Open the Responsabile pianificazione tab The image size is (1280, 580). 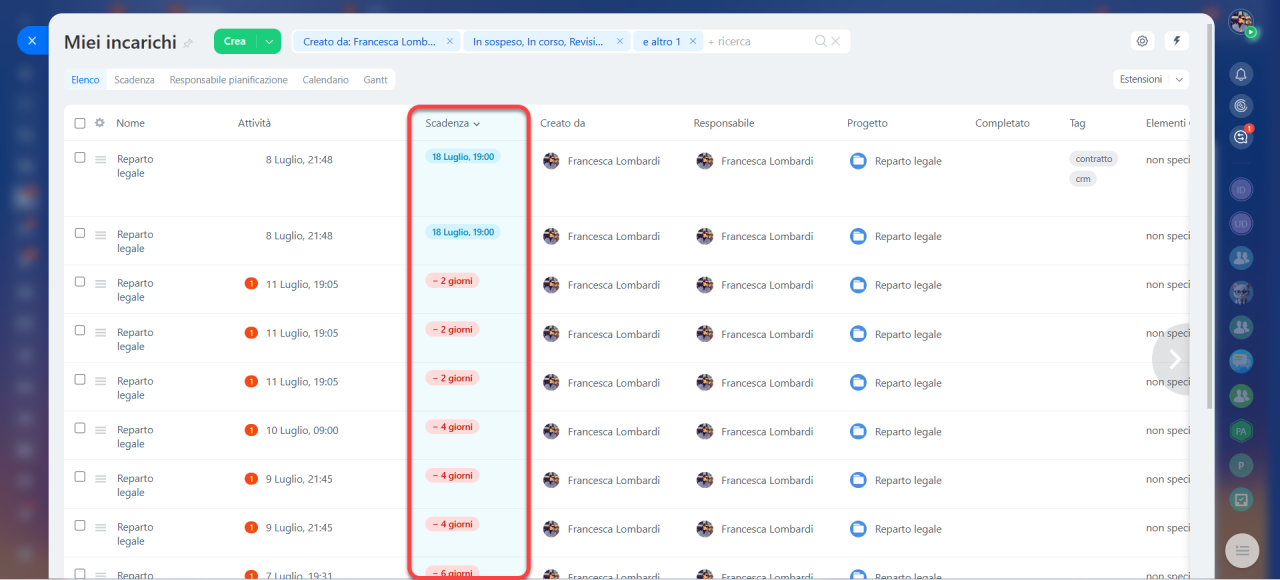(228, 80)
